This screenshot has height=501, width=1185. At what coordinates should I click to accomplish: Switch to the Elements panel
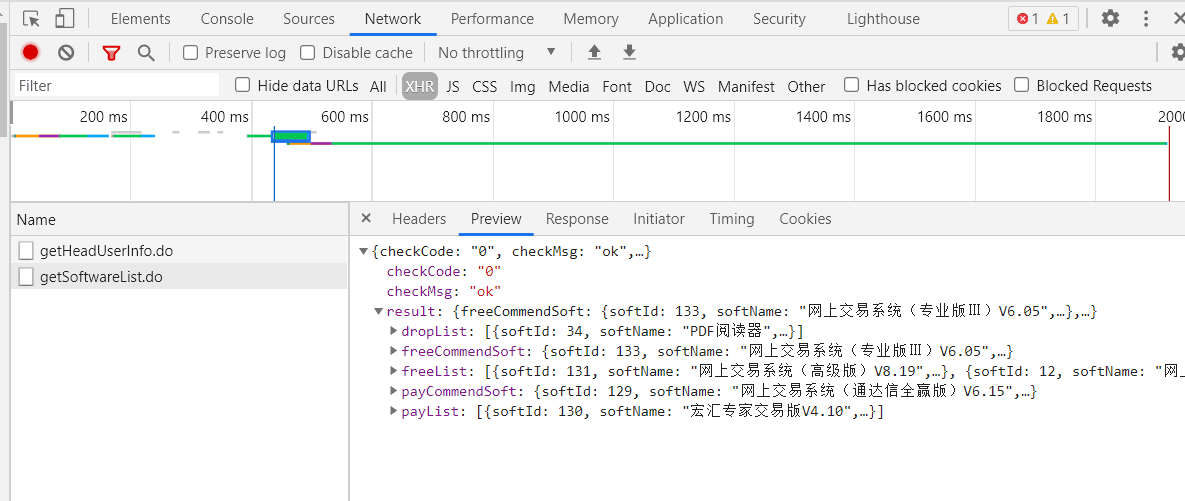141,19
